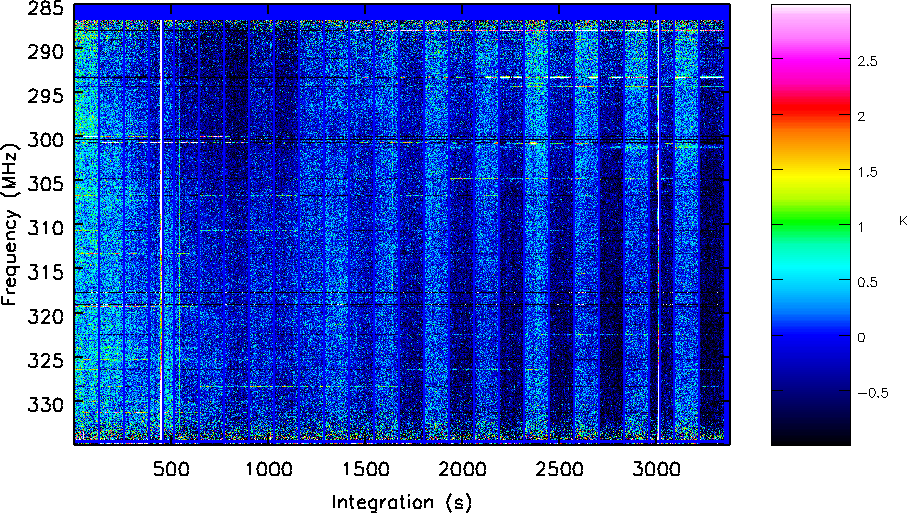
Task: Click the 0.5 colorbar tick label
Action: pos(867,282)
